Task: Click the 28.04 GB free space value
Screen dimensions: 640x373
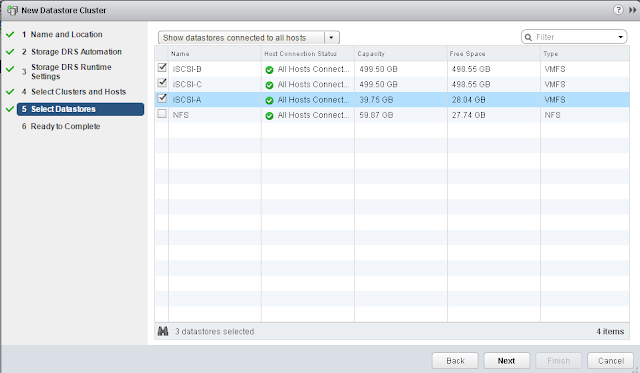Action: [x=469, y=100]
